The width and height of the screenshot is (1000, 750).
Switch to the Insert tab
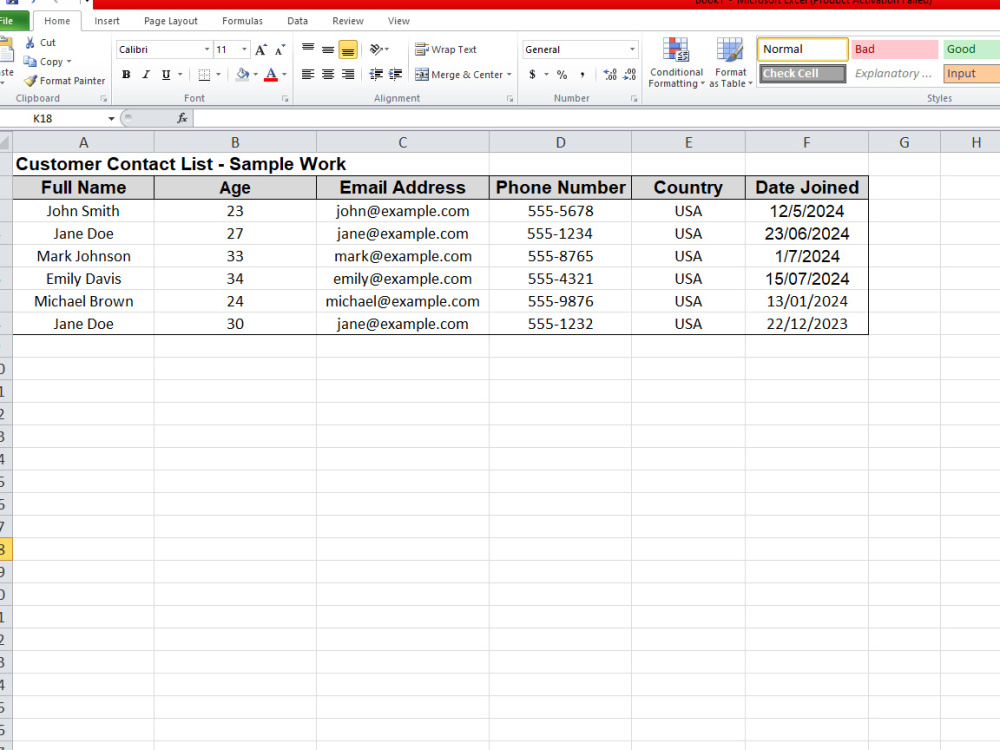(x=107, y=21)
